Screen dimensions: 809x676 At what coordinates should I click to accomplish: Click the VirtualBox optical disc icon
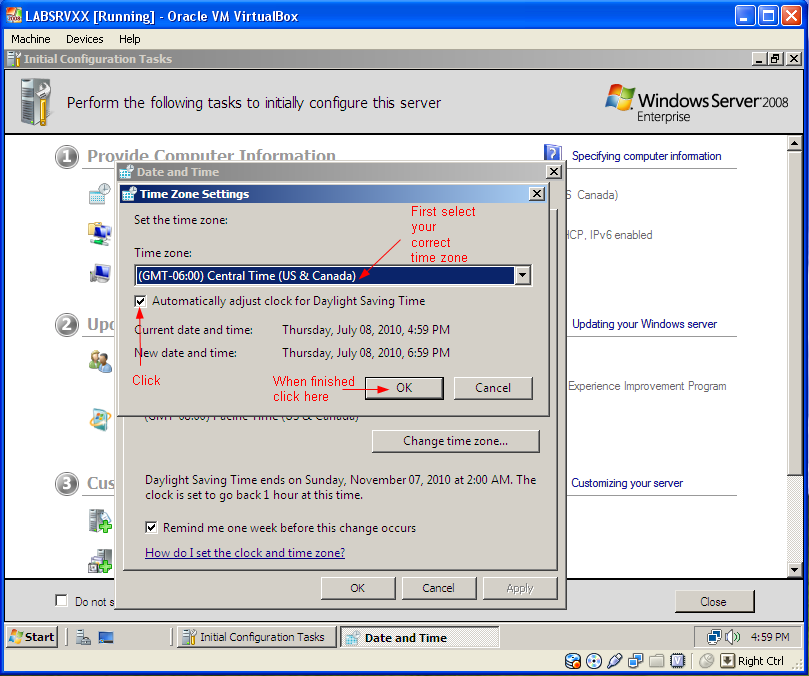click(x=594, y=661)
